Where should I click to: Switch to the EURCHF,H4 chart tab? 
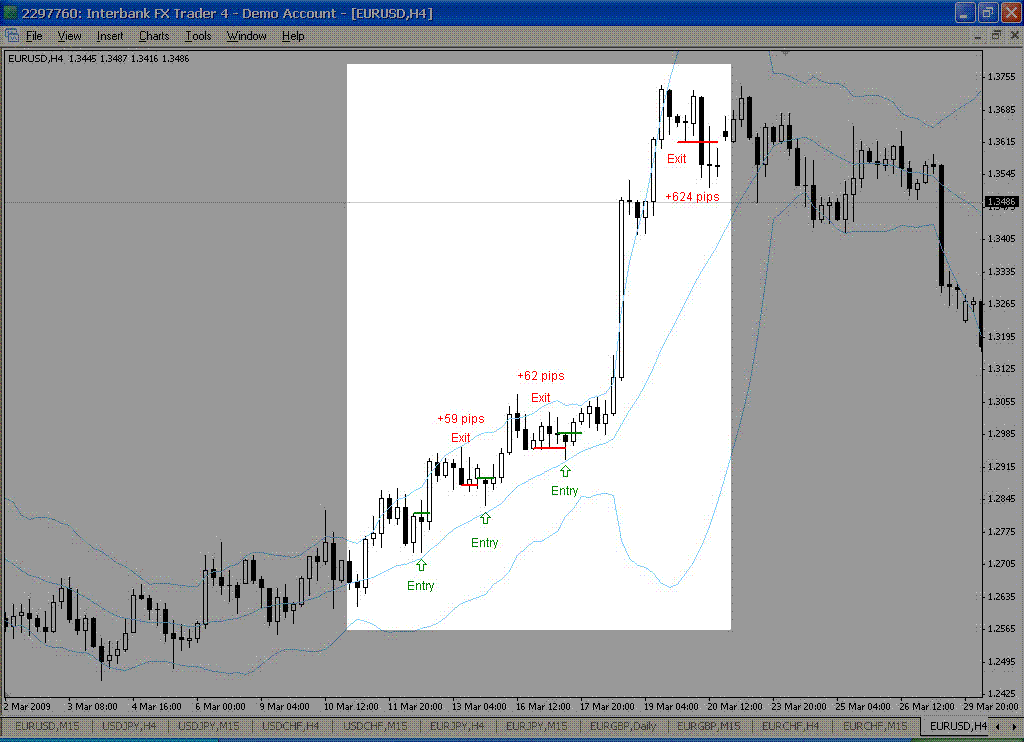(790, 726)
